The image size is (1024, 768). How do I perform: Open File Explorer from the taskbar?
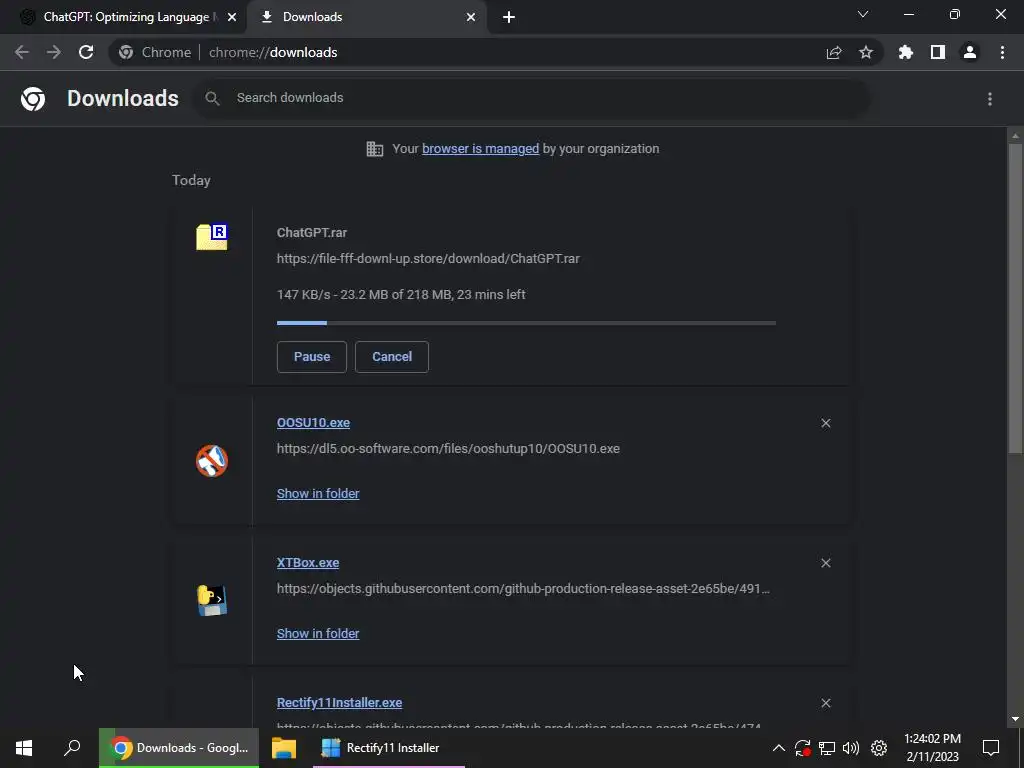point(283,748)
